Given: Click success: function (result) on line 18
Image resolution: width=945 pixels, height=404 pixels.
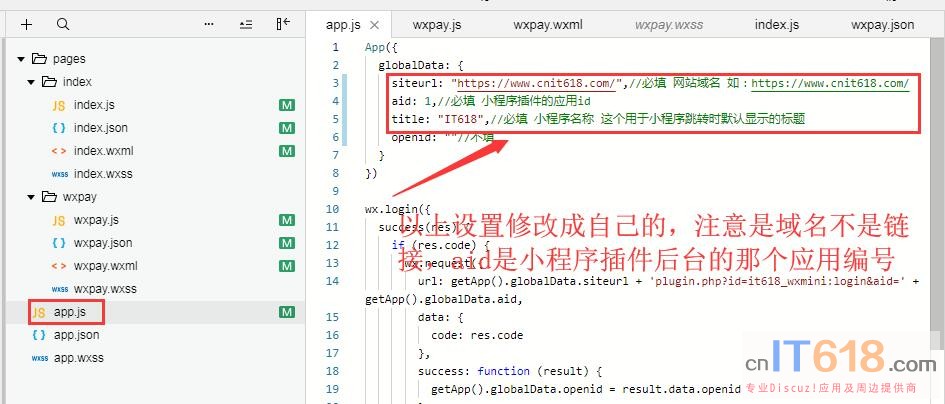Looking at the screenshot, I should (x=510, y=371).
